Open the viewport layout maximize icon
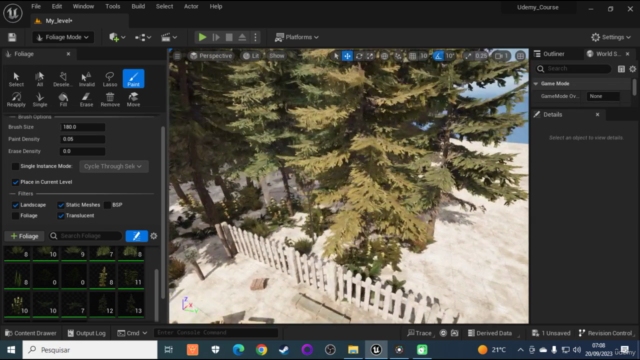640x360 pixels. 520,56
